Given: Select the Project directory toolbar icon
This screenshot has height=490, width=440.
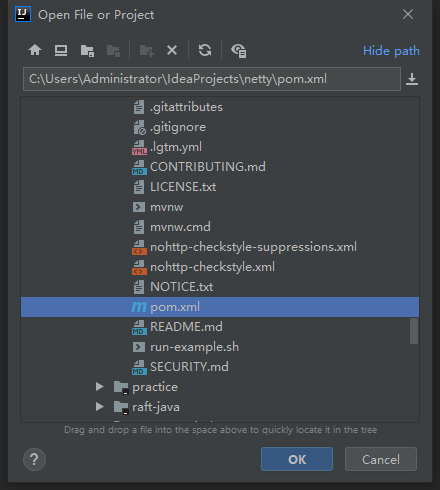Looking at the screenshot, I should 87,51.
